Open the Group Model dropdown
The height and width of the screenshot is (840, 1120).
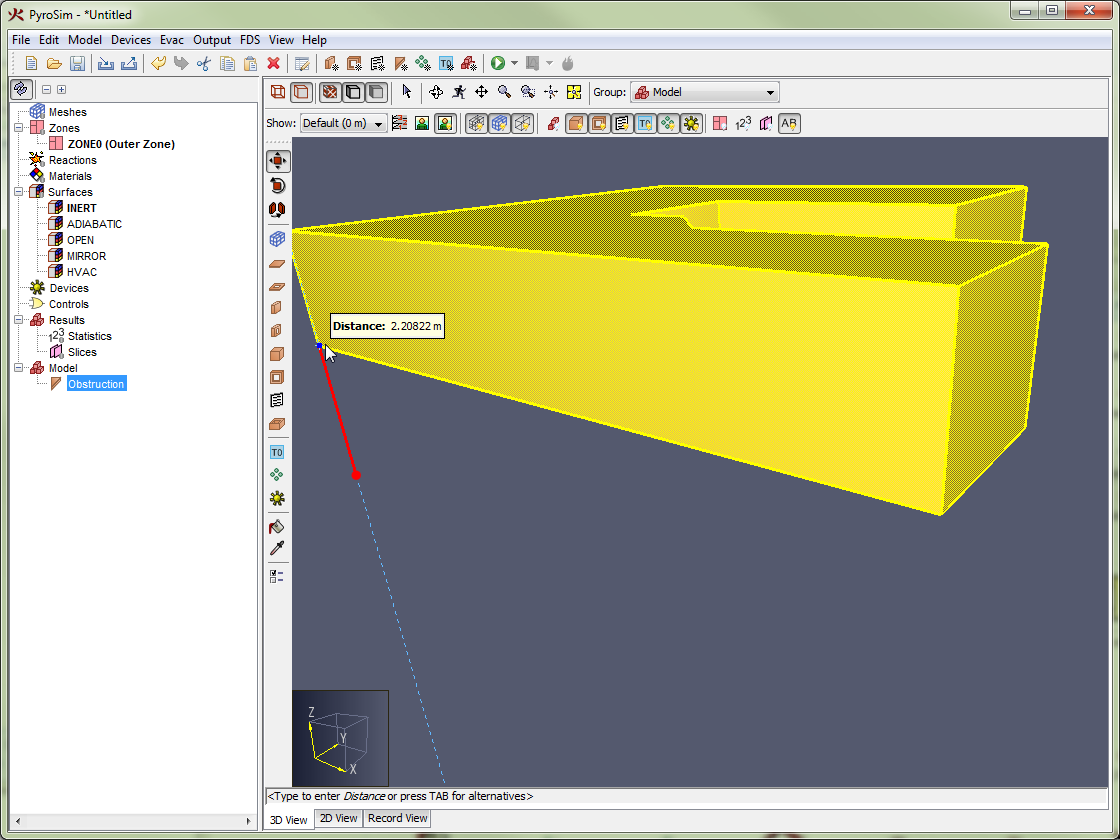(704, 92)
